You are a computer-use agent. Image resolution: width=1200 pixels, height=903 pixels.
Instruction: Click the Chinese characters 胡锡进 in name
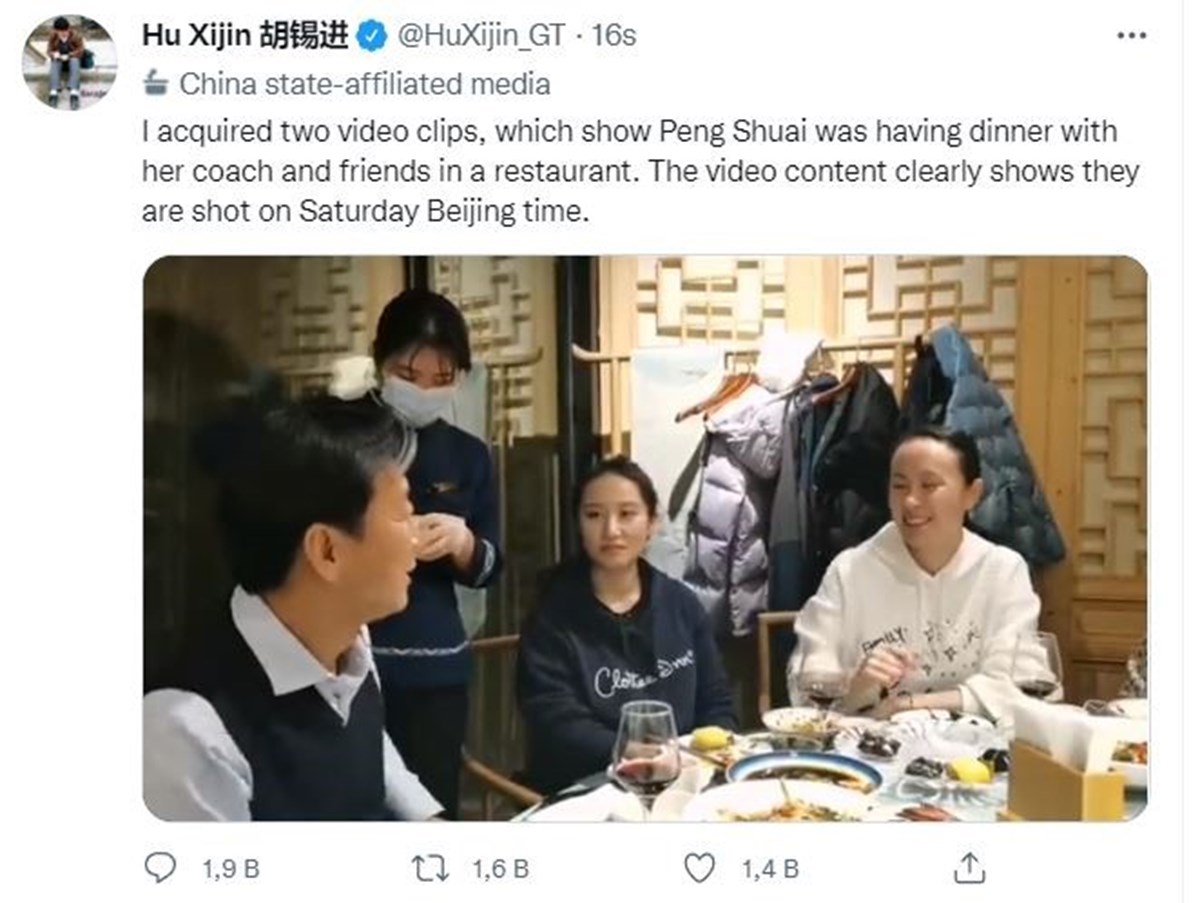(305, 36)
